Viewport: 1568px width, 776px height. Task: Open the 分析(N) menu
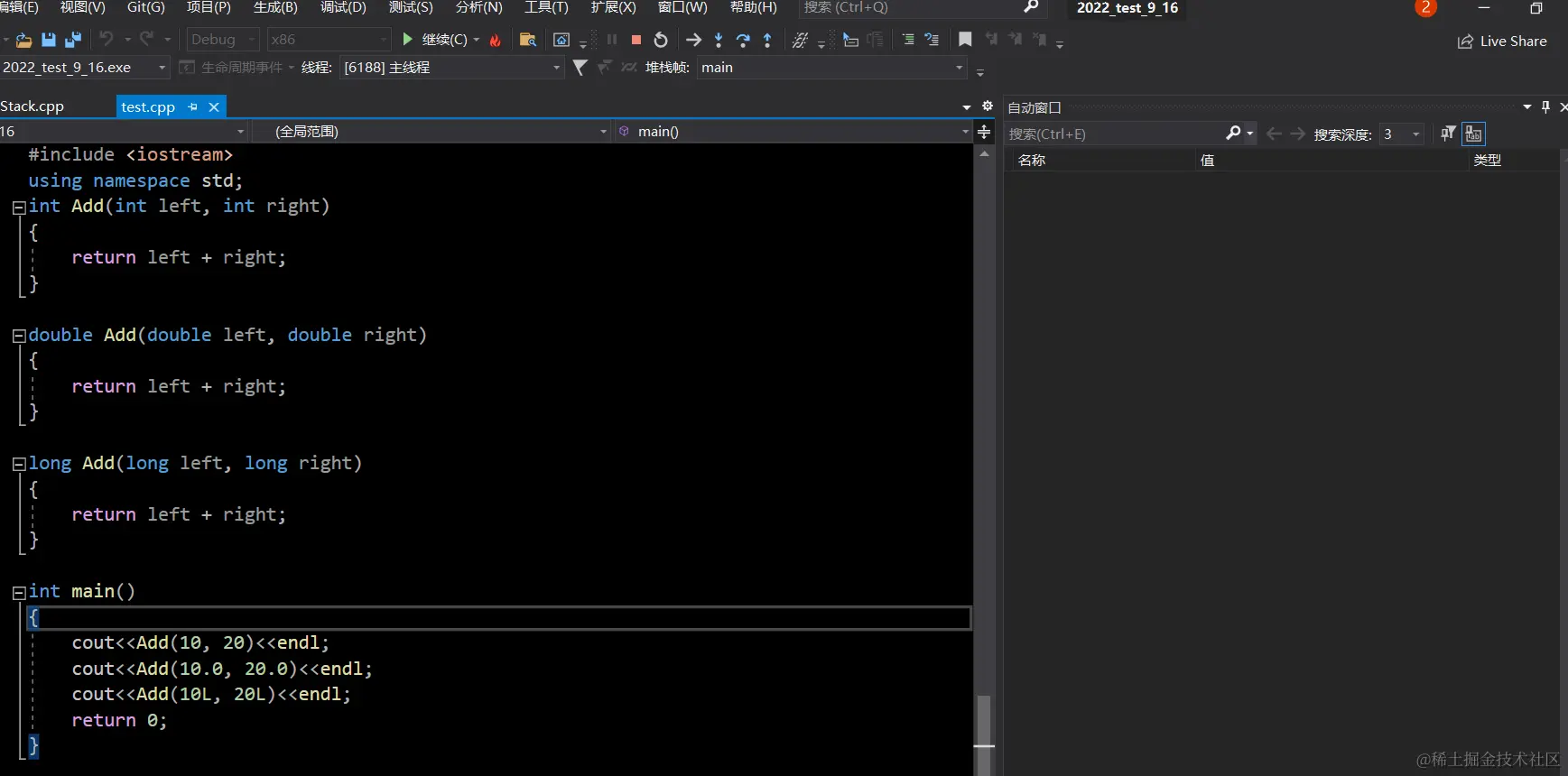point(478,7)
